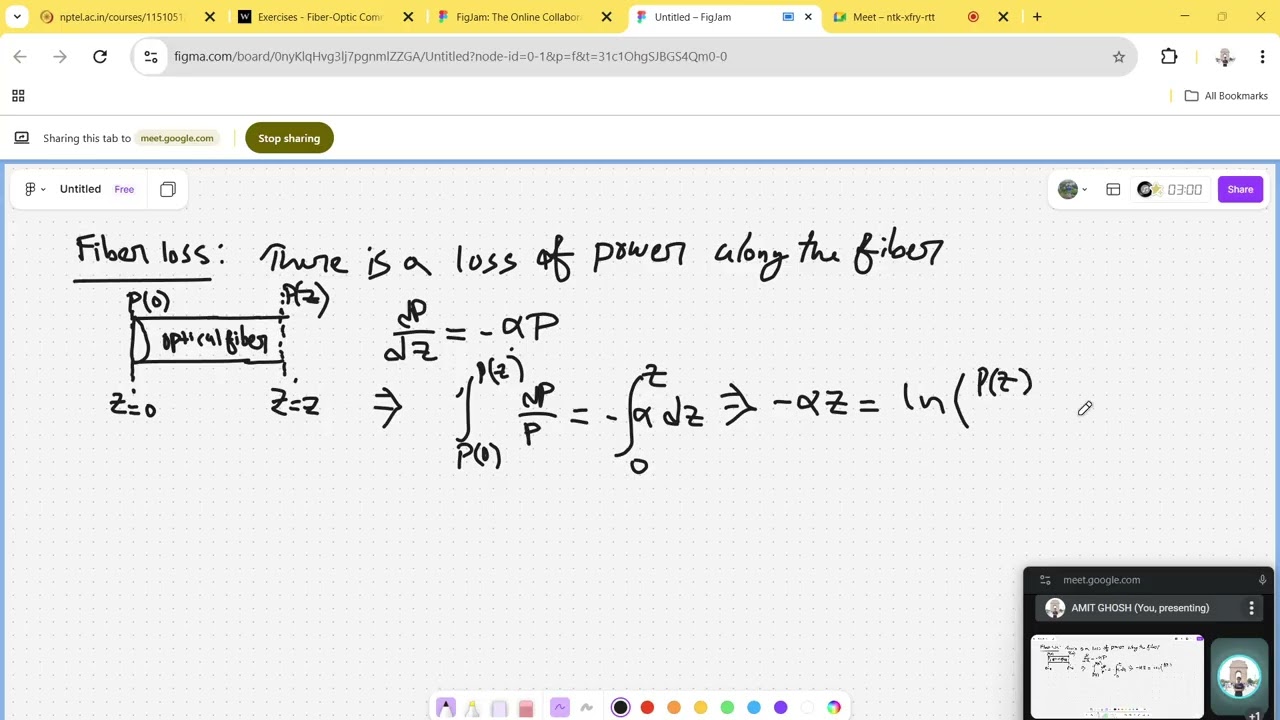Select the highlighter tool
1280x720 pixels.
click(472, 708)
